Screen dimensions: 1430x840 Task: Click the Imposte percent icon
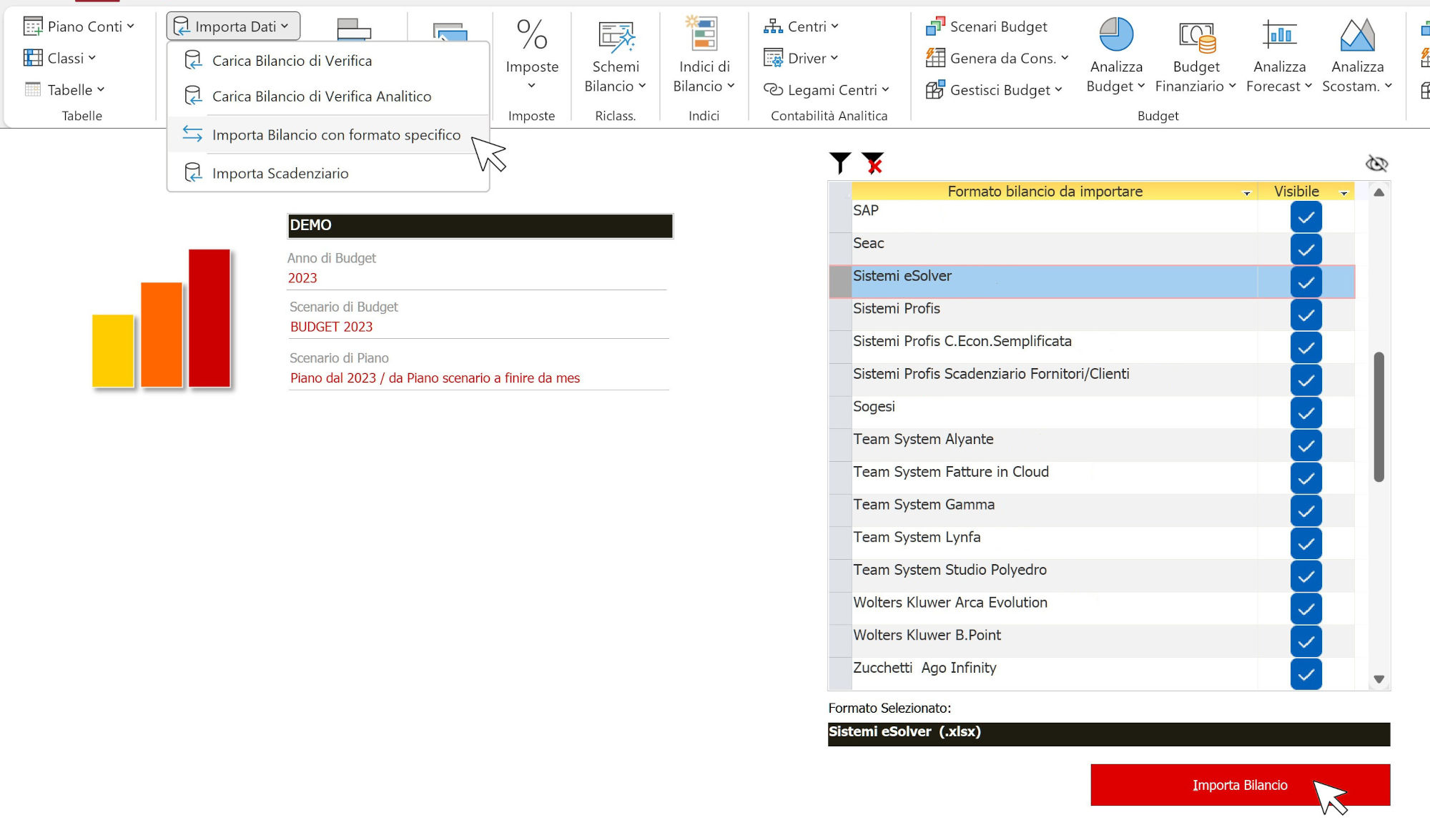pyautogui.click(x=532, y=34)
